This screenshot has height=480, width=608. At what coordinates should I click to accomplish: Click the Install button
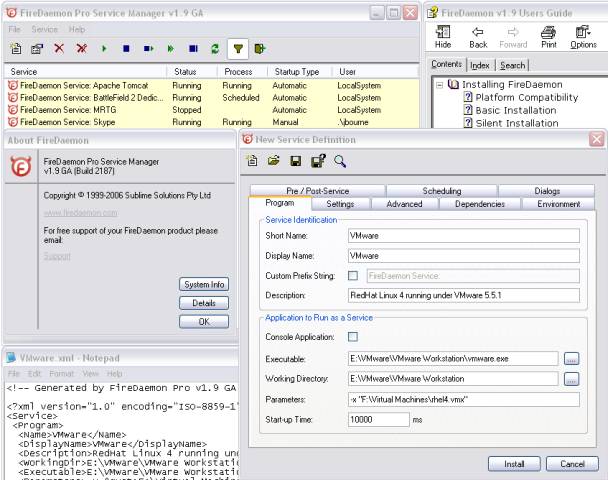[x=514, y=464]
